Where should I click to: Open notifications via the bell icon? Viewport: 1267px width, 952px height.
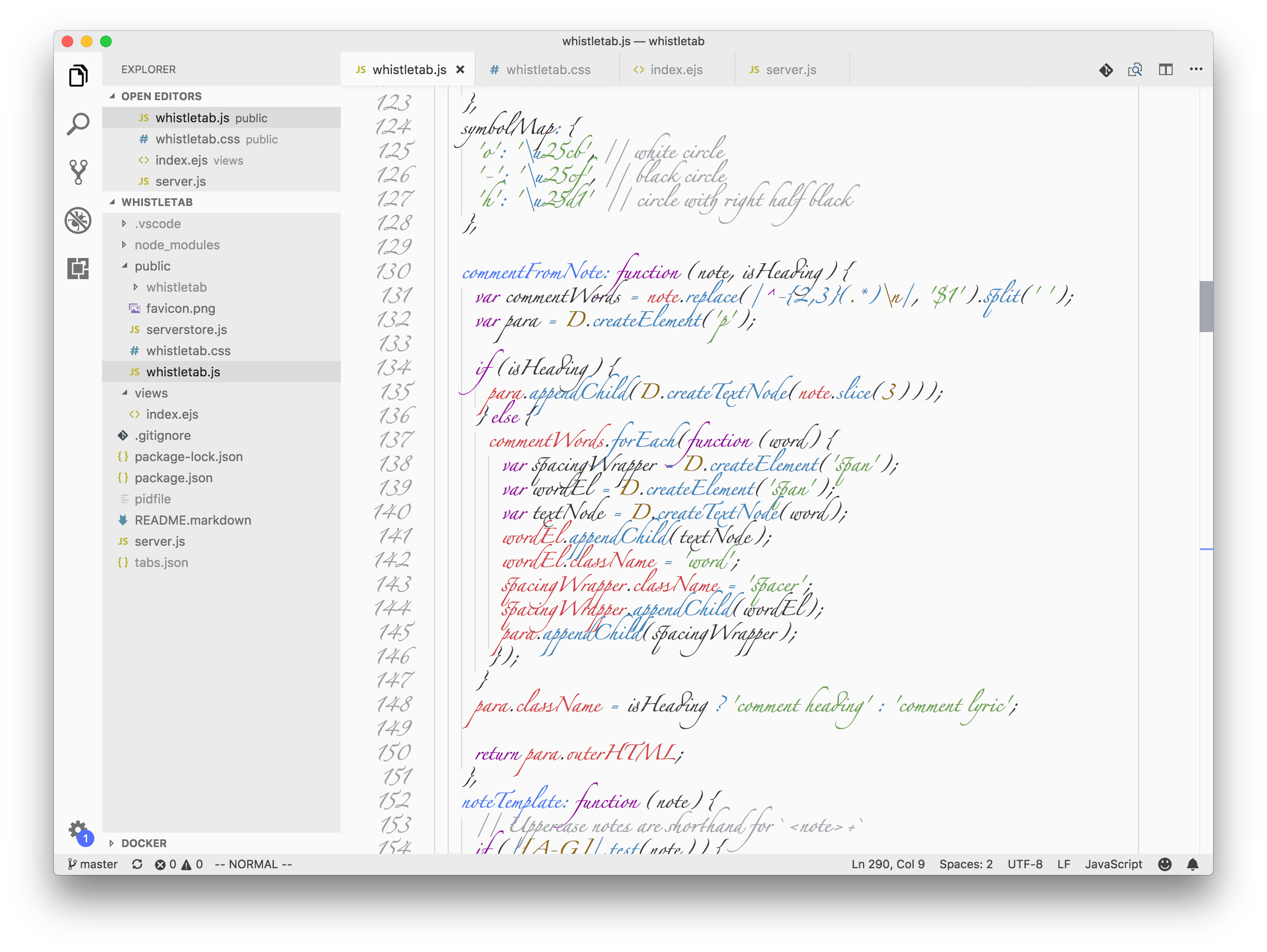coord(1194,864)
